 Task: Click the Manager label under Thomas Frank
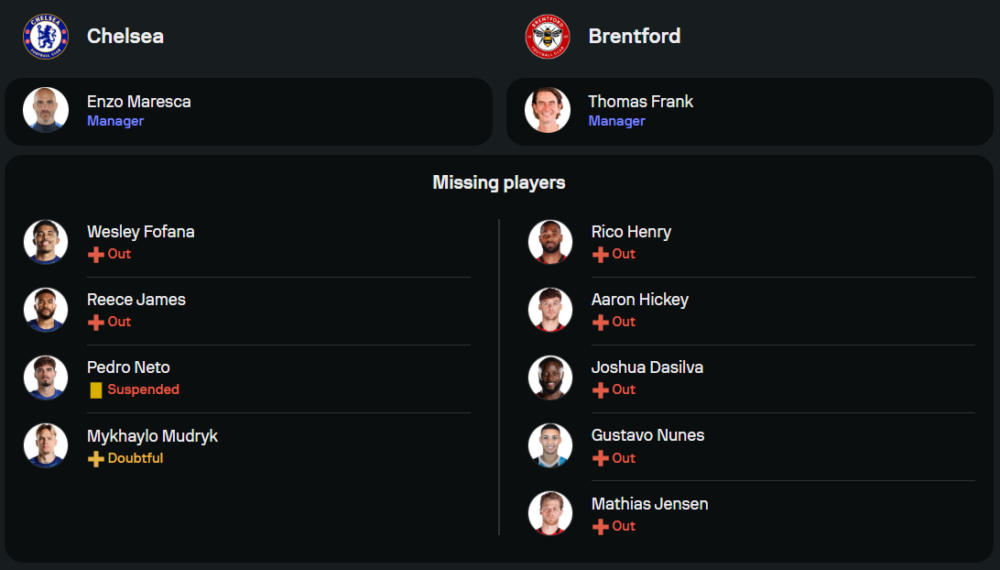click(616, 121)
